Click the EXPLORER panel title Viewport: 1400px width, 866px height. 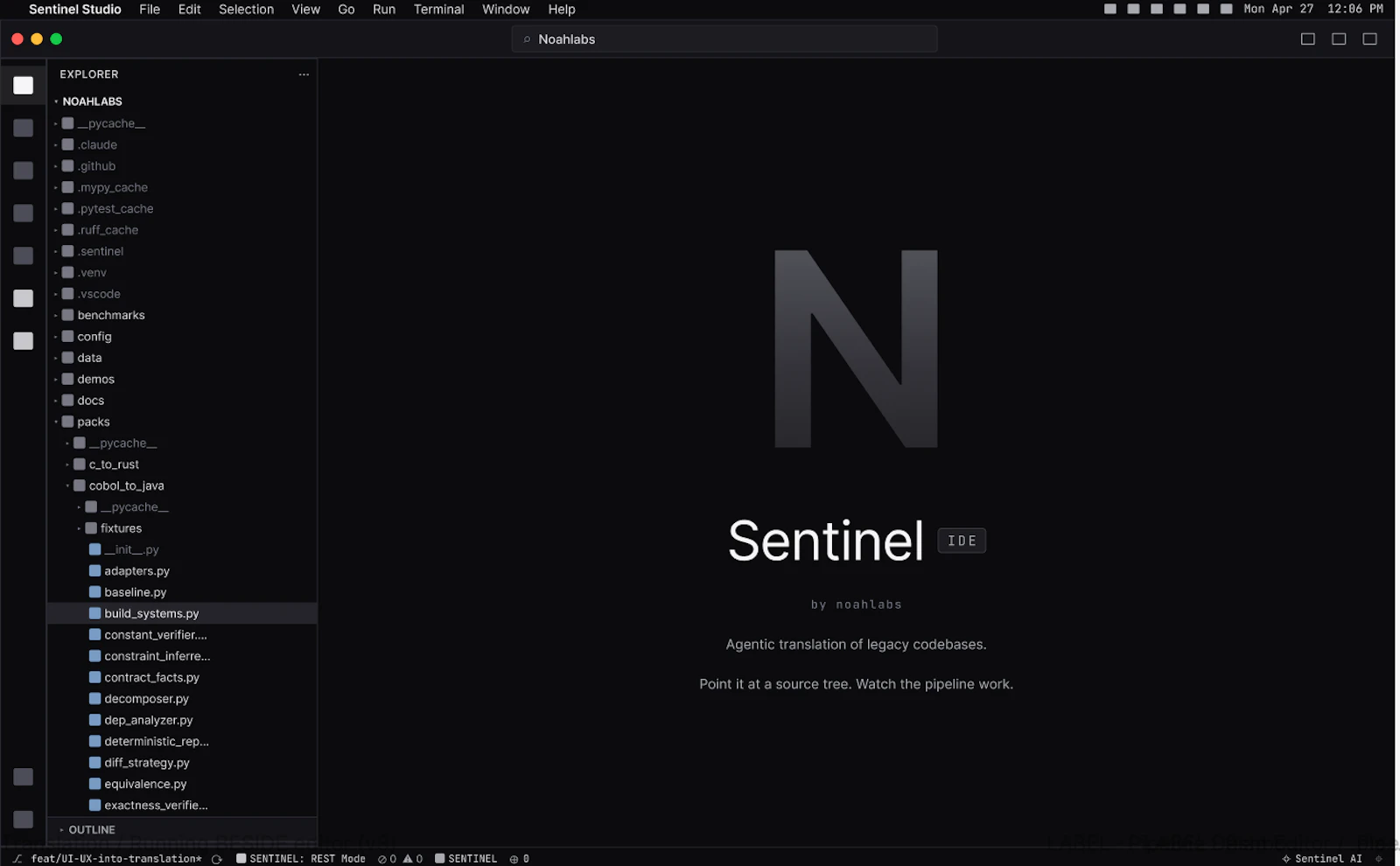[x=89, y=74]
